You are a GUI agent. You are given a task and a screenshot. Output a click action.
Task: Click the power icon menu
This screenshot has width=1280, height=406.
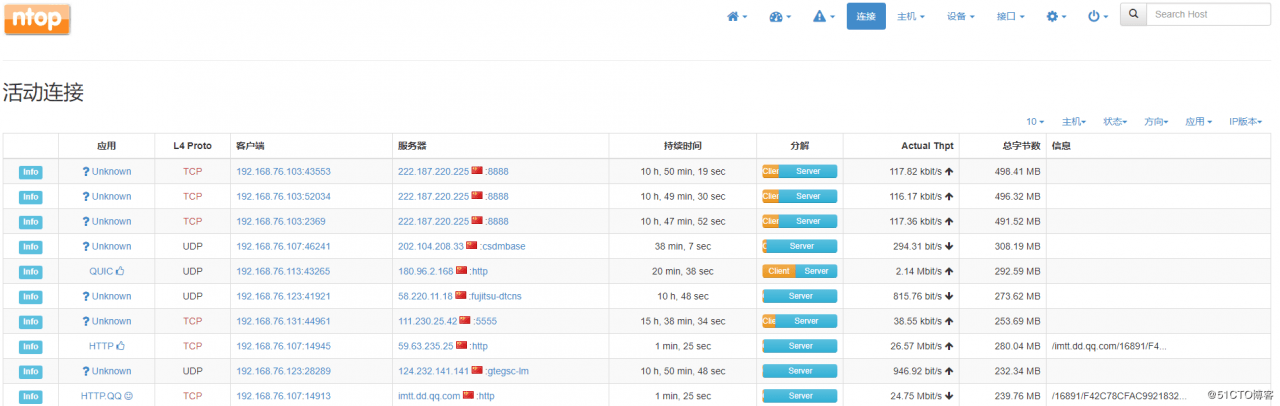1097,17
